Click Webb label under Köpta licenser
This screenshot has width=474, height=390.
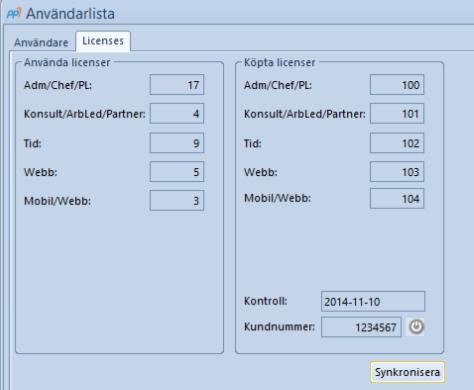(261, 172)
